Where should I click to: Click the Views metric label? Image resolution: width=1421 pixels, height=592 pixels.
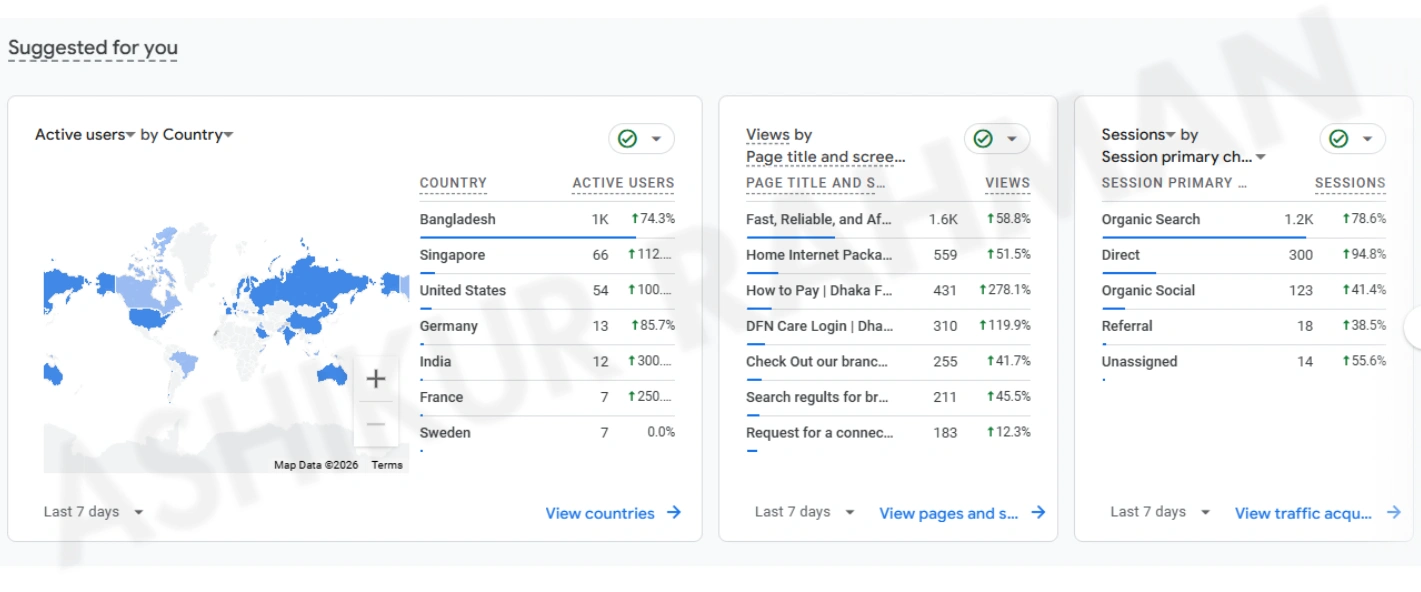tap(768, 135)
